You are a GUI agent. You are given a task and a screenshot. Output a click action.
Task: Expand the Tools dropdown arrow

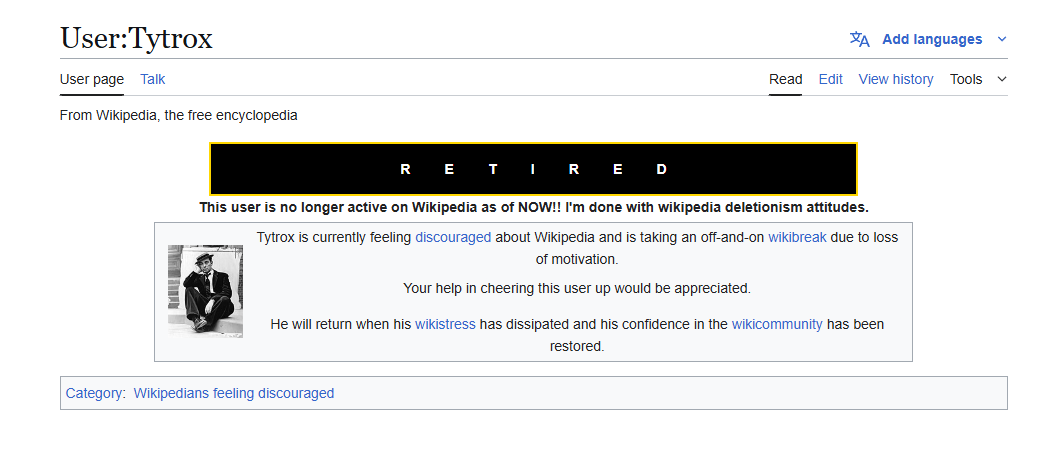point(1002,79)
